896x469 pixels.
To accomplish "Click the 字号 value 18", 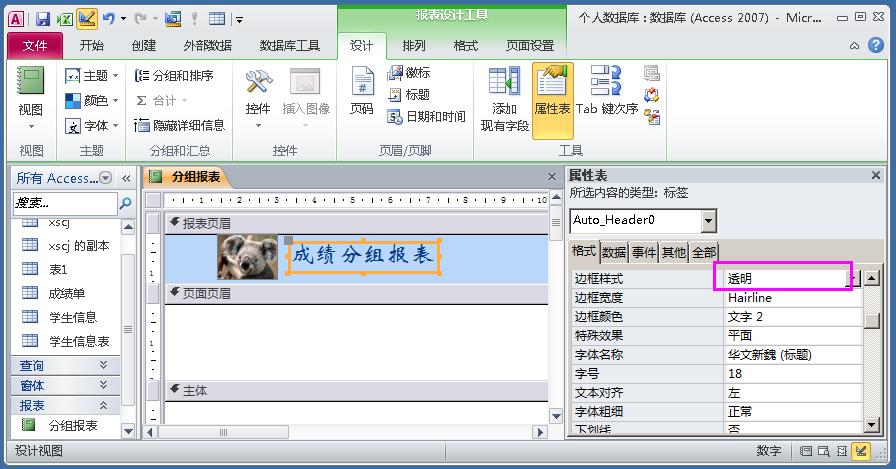I will [793, 374].
